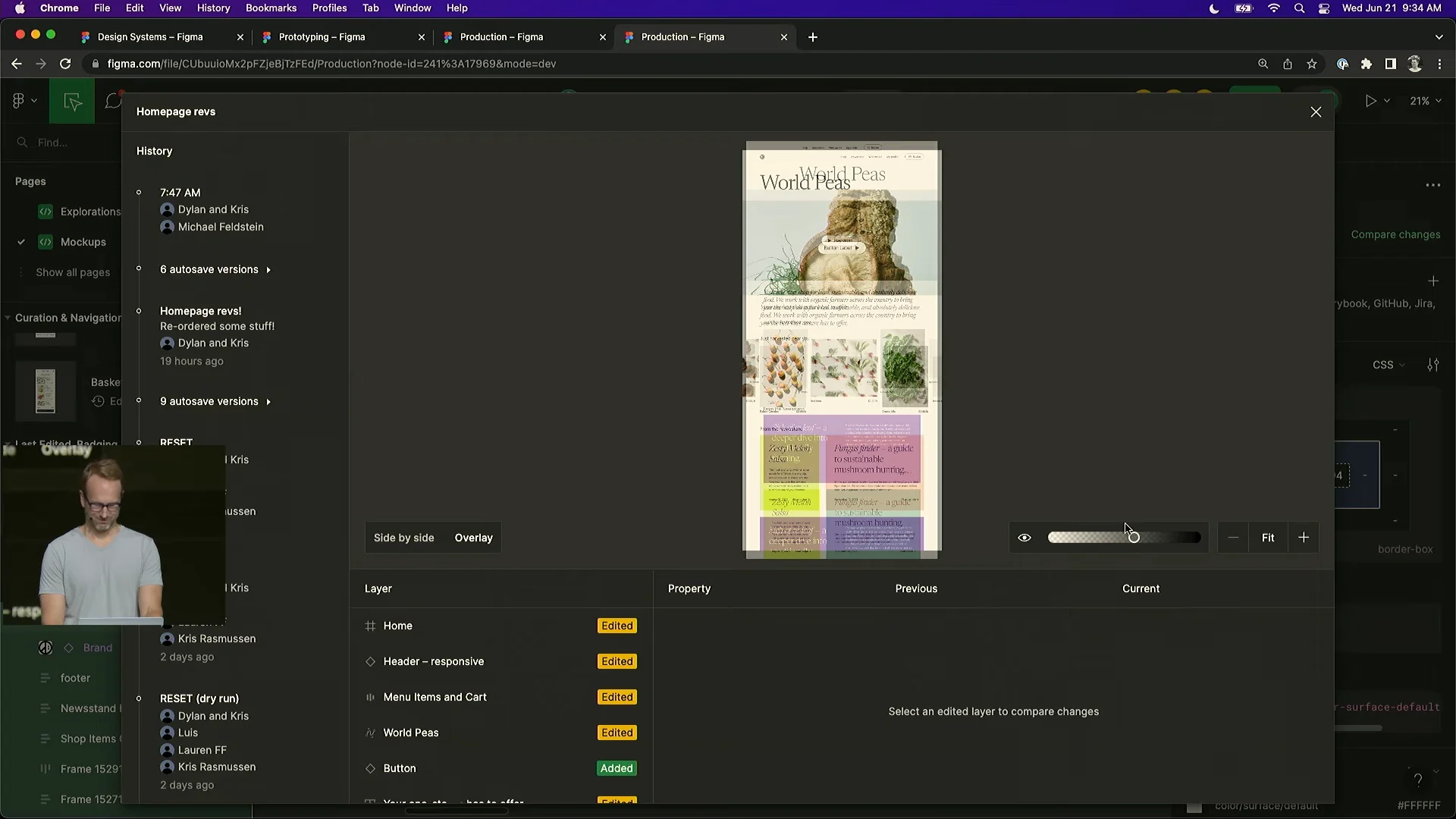The image size is (1456, 819).
Task: Open code settings sliders icon
Action: [1432, 365]
